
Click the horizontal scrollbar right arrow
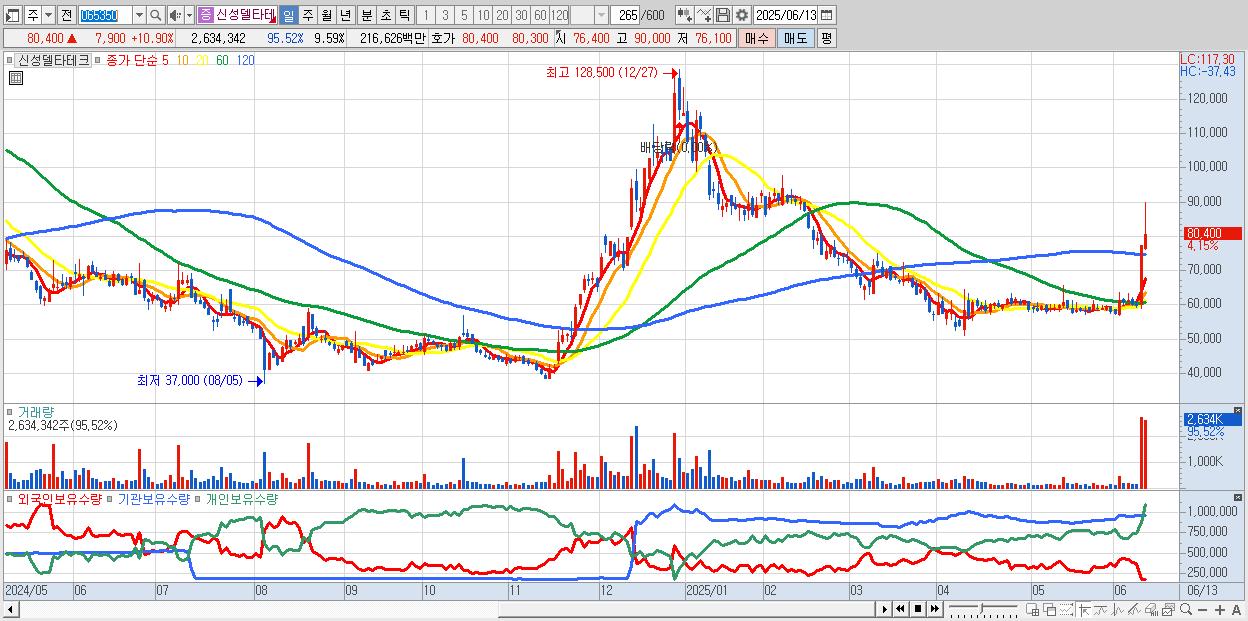click(x=885, y=609)
